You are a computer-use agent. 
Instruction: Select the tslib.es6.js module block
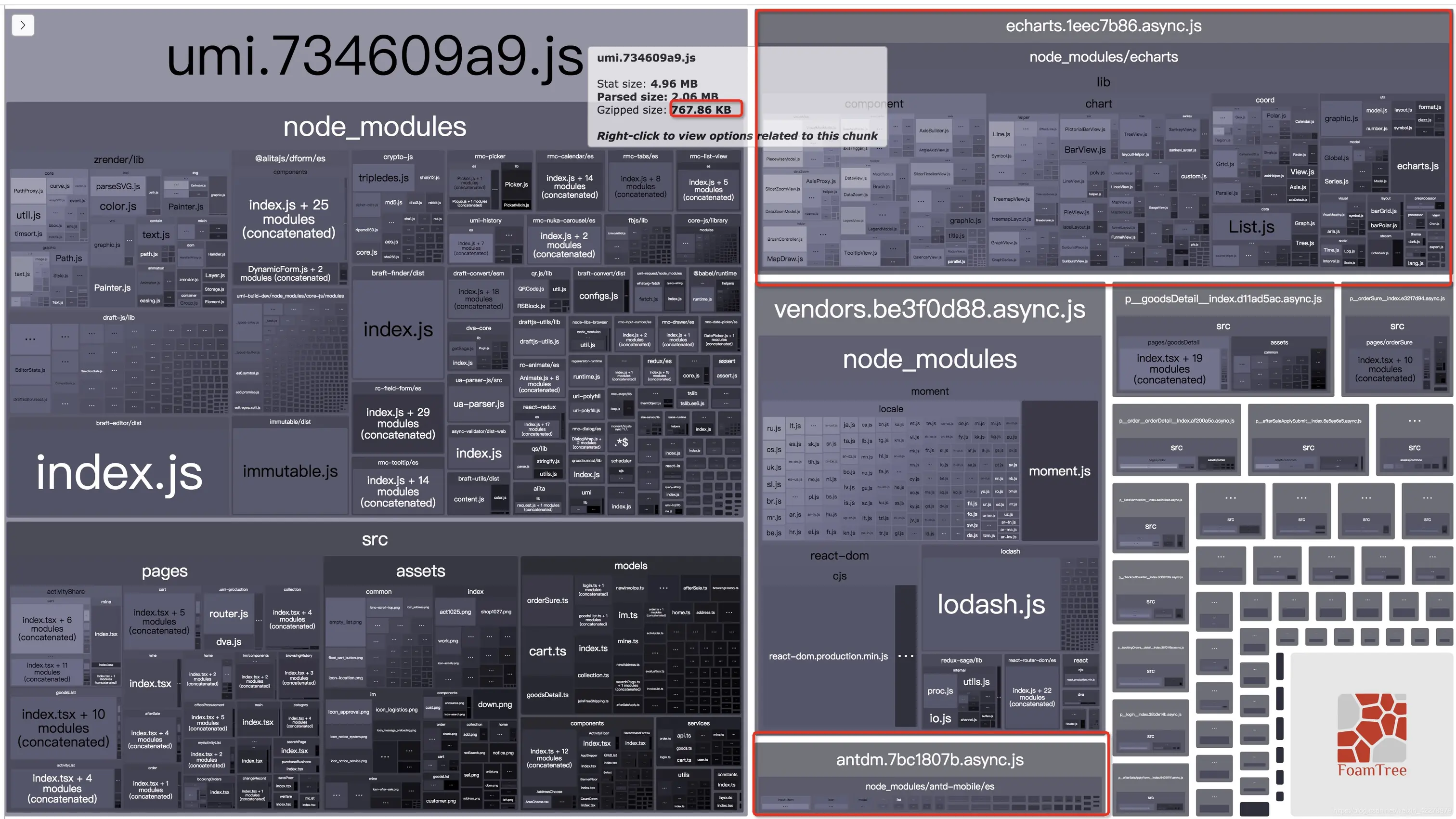(x=692, y=403)
